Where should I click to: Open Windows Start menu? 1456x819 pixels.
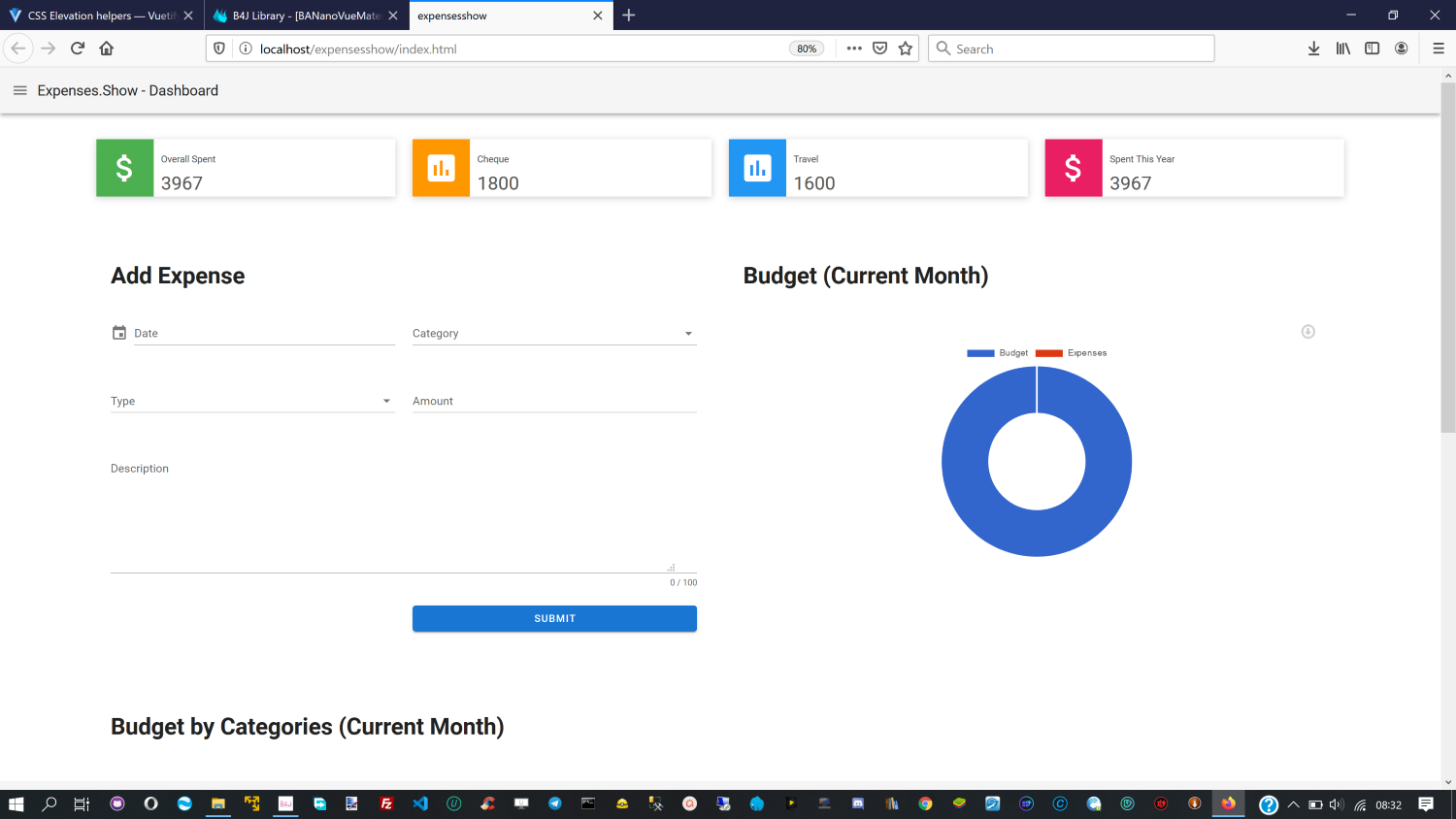tap(16, 803)
